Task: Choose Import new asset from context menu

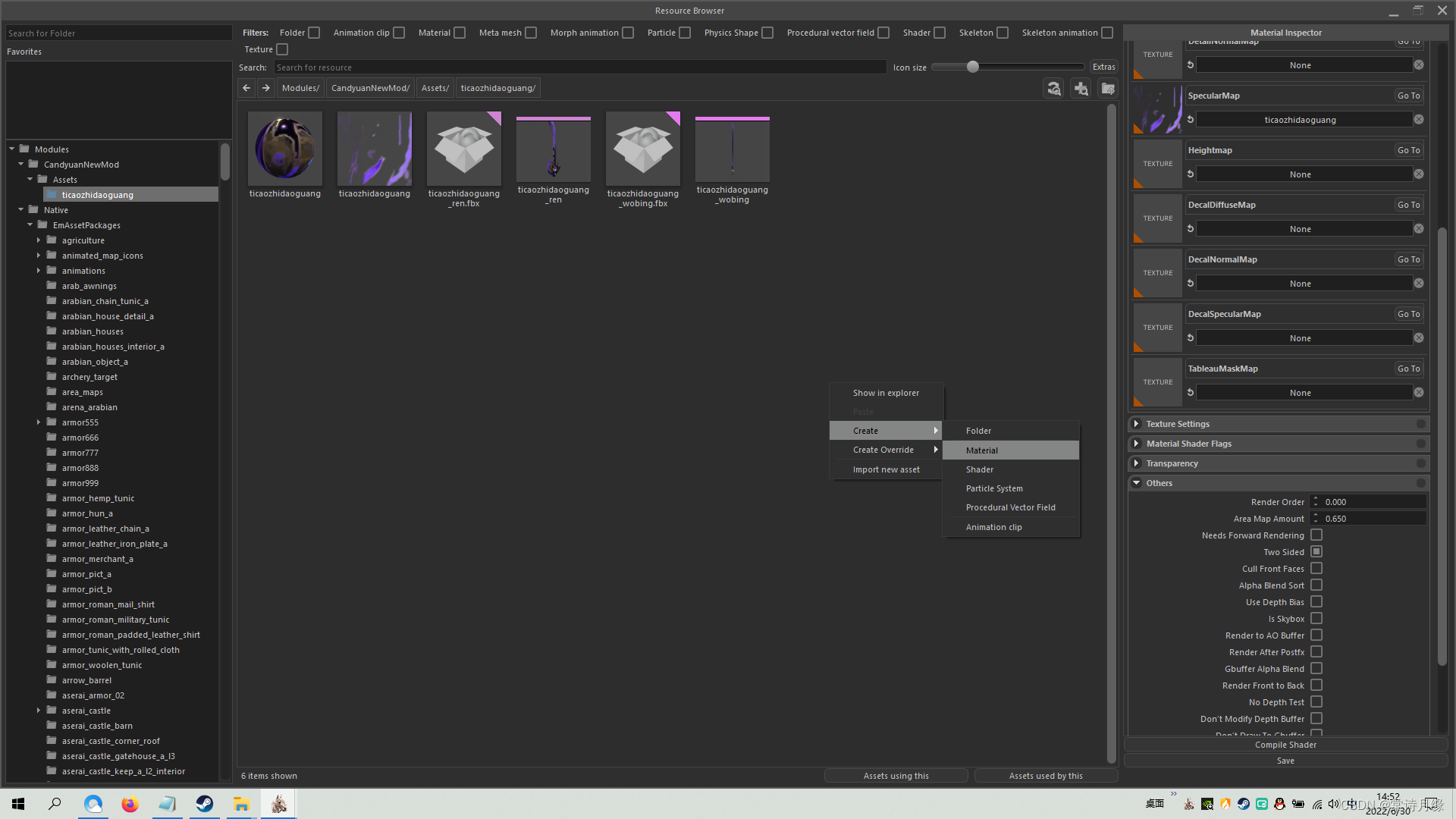Action: tap(886, 469)
